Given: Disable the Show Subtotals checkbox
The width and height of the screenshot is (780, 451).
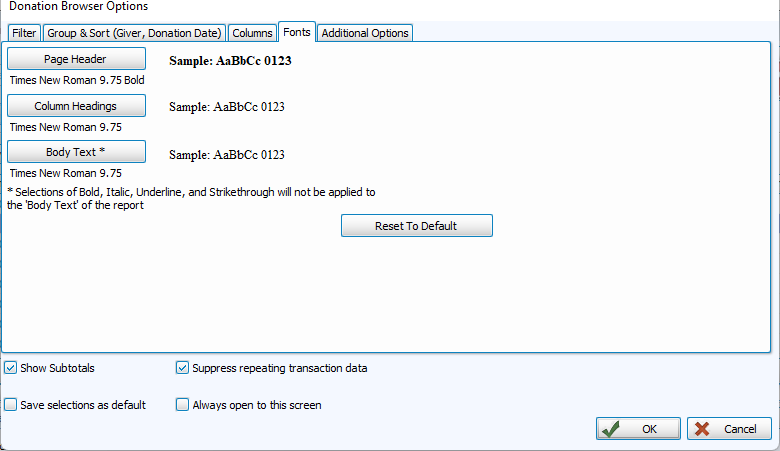Looking at the screenshot, I should (x=11, y=368).
